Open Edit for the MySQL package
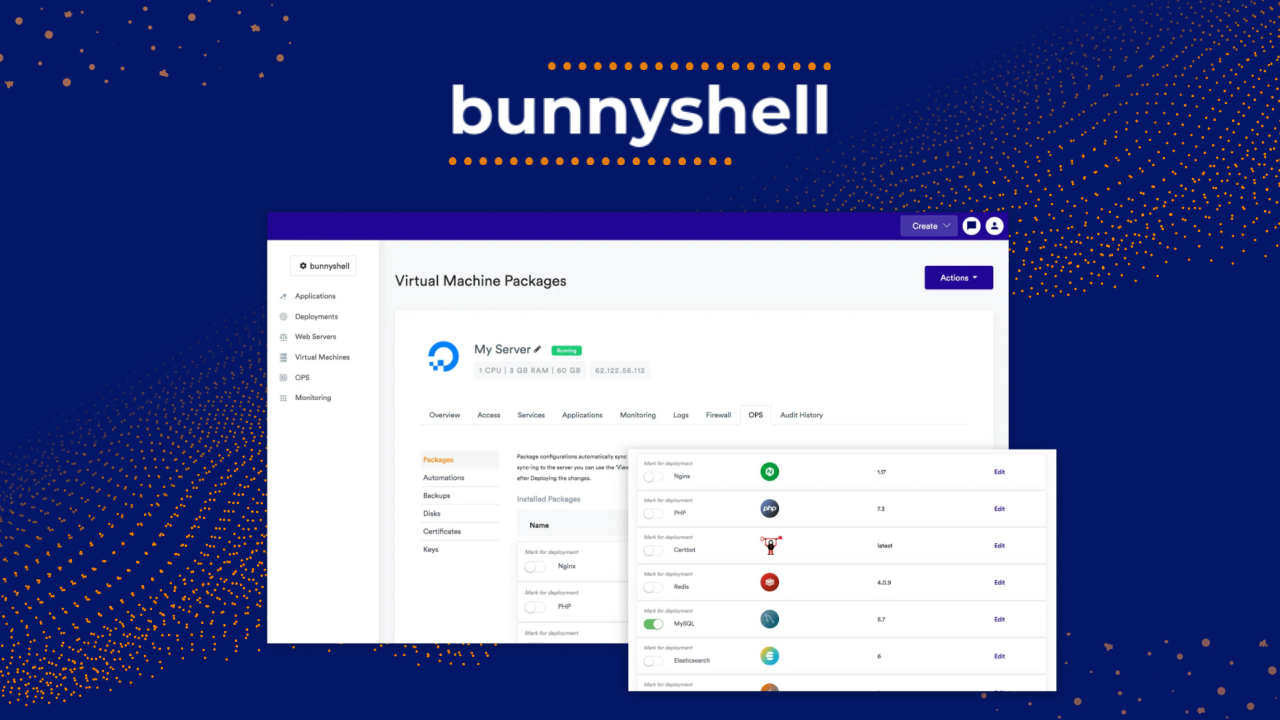The image size is (1280, 720). 999,619
